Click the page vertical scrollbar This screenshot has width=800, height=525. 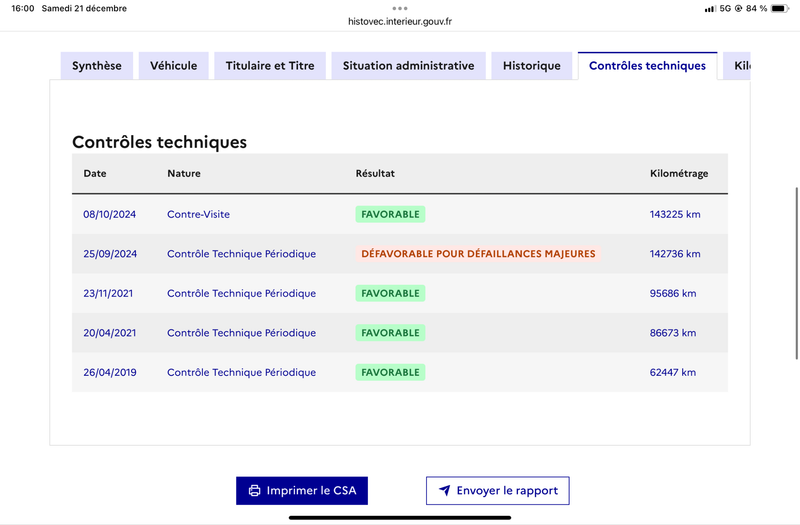pos(796,273)
